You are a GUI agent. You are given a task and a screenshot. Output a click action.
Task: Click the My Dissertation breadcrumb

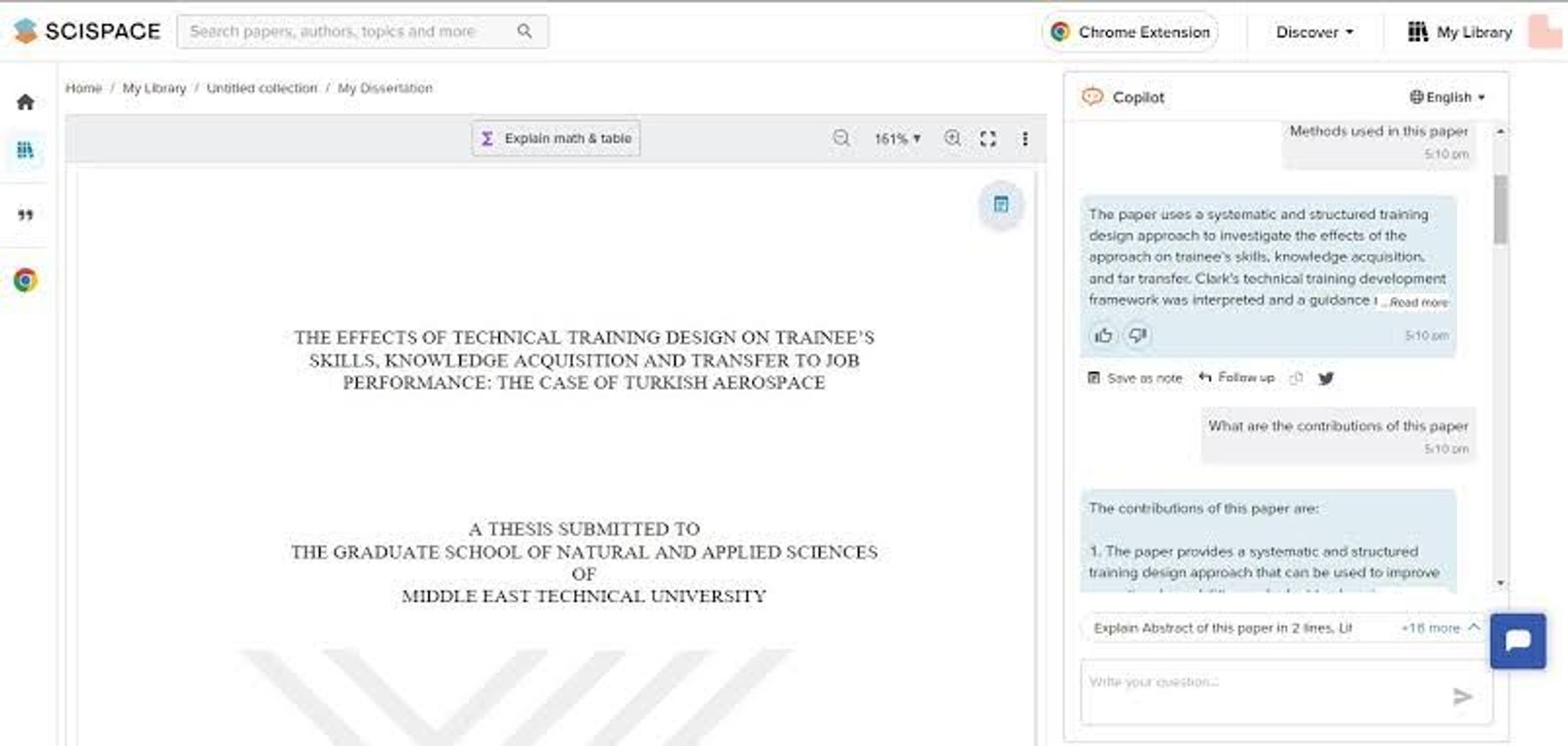coord(385,88)
